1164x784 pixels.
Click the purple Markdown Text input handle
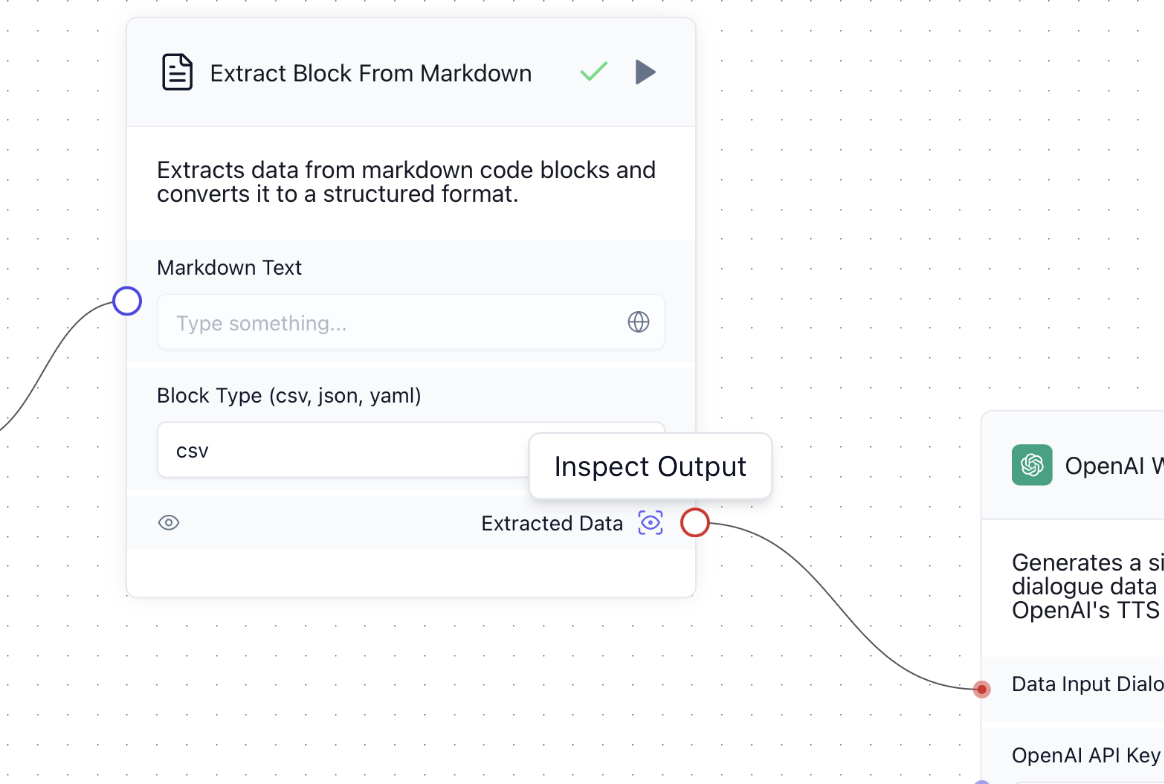(127, 301)
